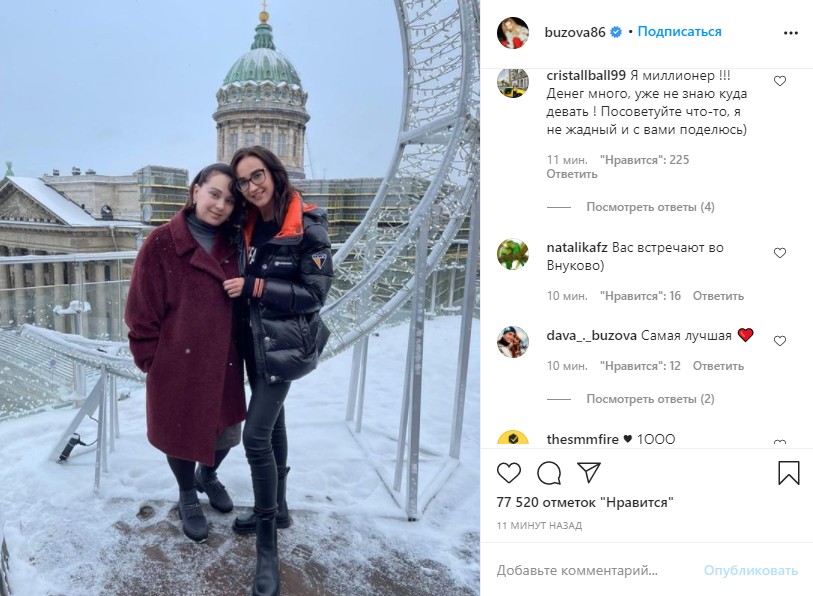This screenshot has height=596, width=813.
Task: Share the post via the paper plane icon
Action: click(589, 472)
